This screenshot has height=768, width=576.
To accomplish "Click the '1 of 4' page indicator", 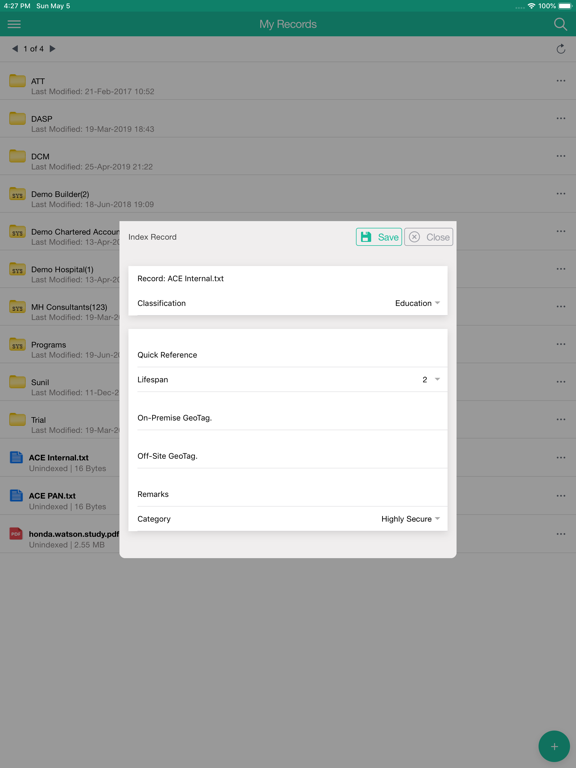I will [x=33, y=48].
